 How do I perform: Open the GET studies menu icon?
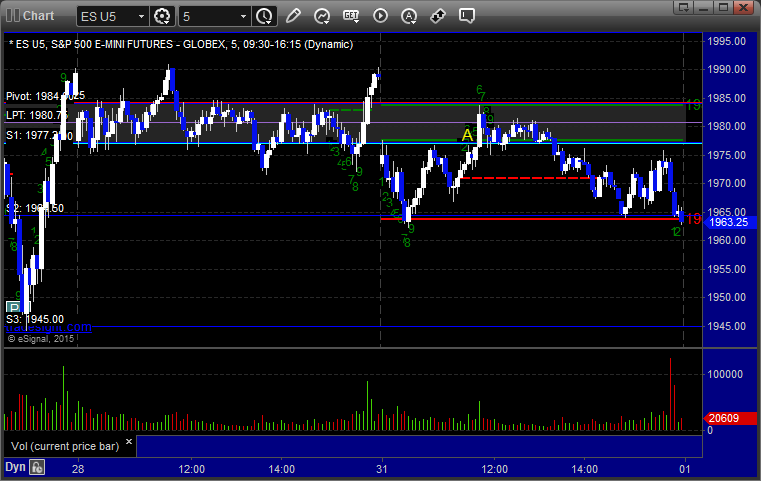[351, 16]
